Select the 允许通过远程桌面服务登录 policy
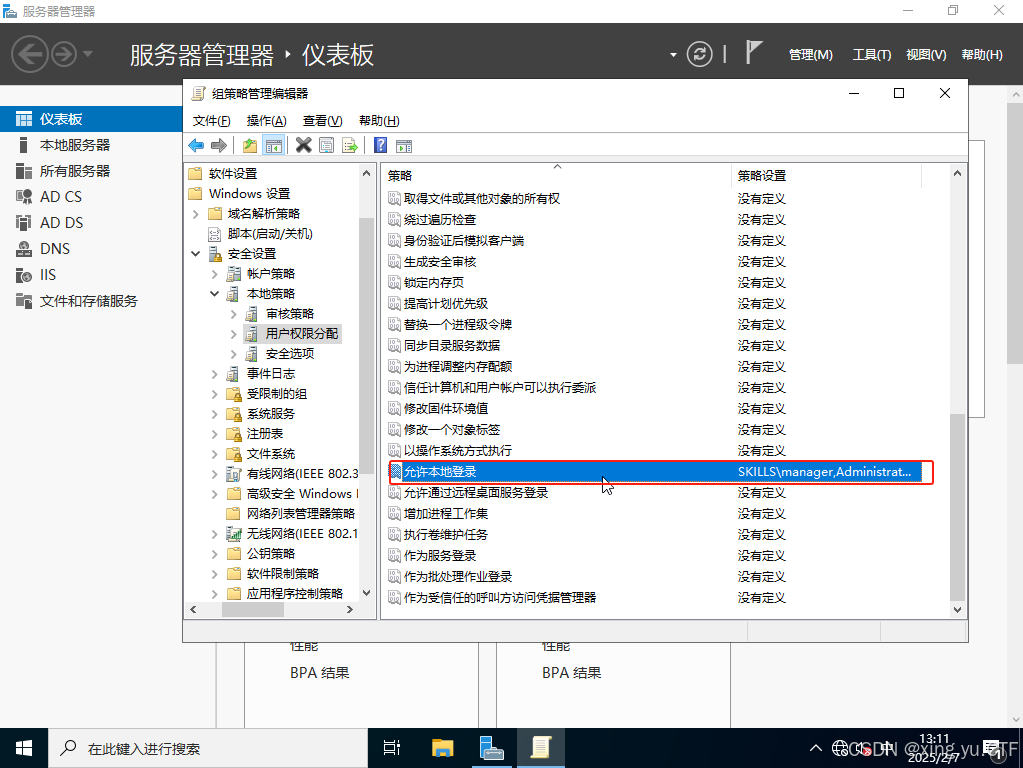Screen dimensions: 1023x768 coord(475,492)
